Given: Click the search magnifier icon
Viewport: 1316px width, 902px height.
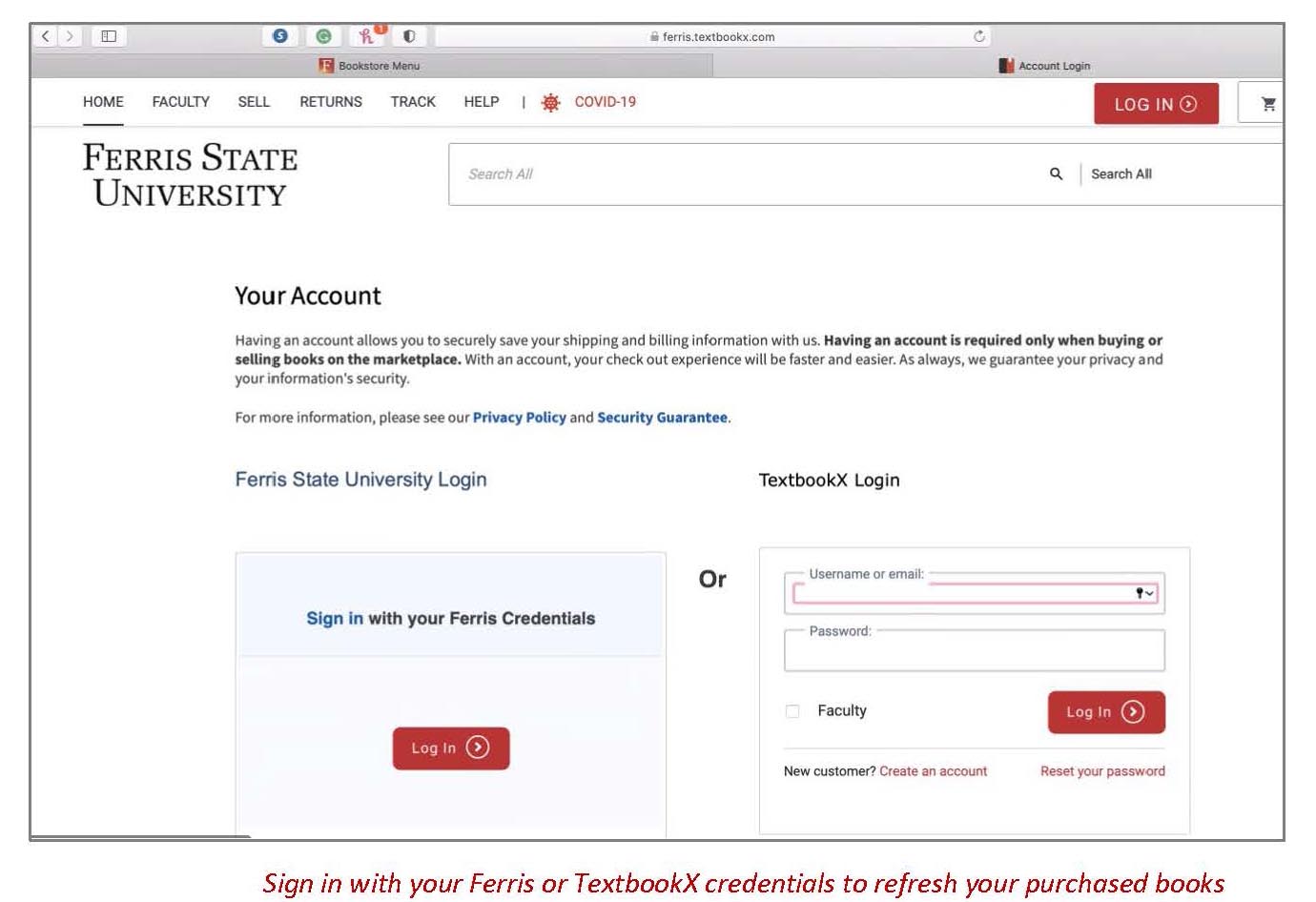Looking at the screenshot, I should coord(1056,174).
